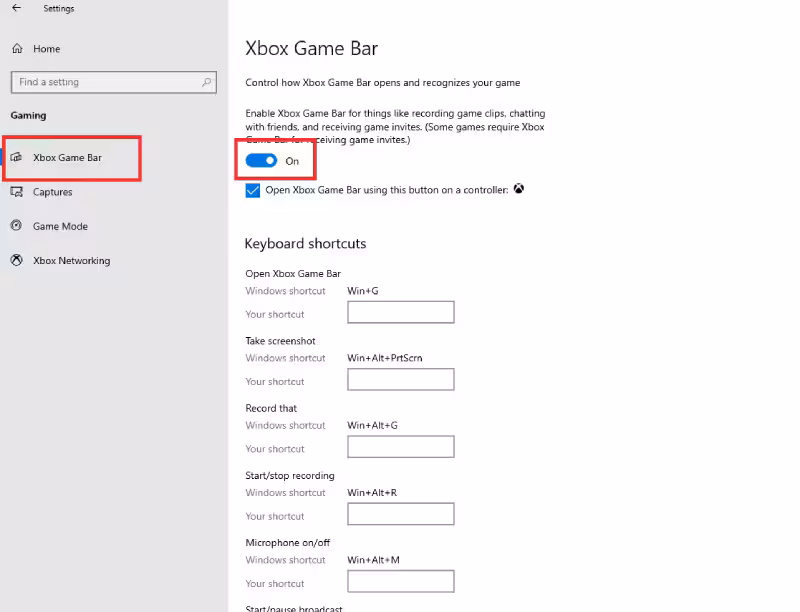Viewport: 800px width, 612px height.
Task: Click the Xbox Game Bar page title
Action: (x=312, y=48)
